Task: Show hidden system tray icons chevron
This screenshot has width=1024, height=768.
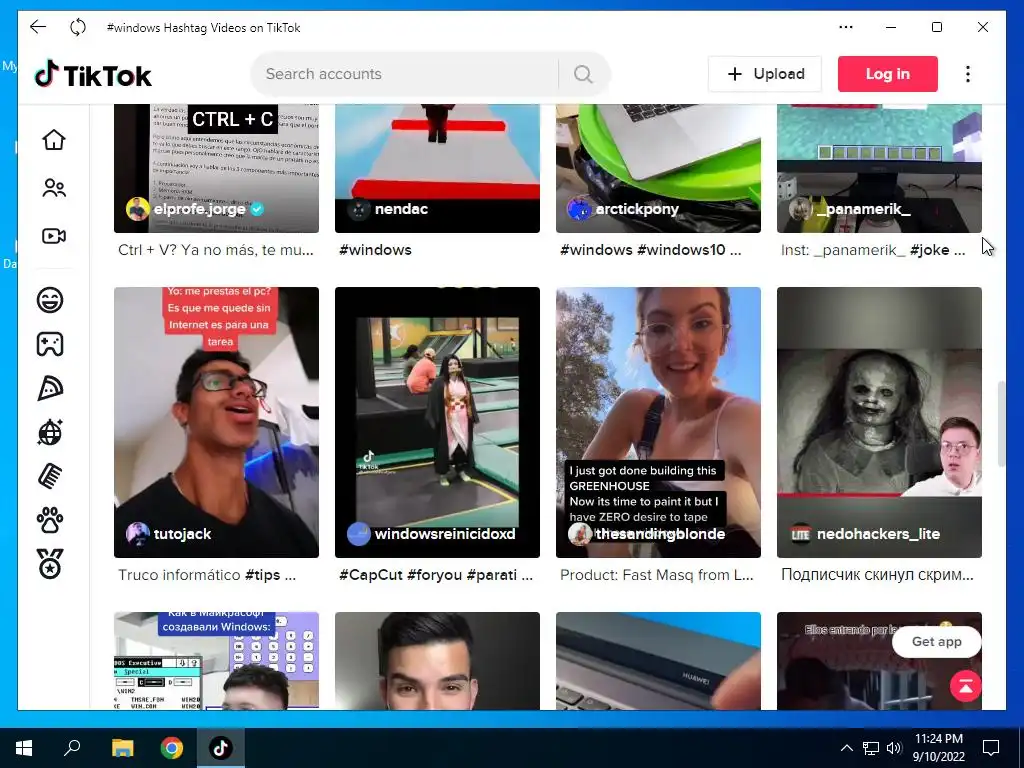Action: 846,748
